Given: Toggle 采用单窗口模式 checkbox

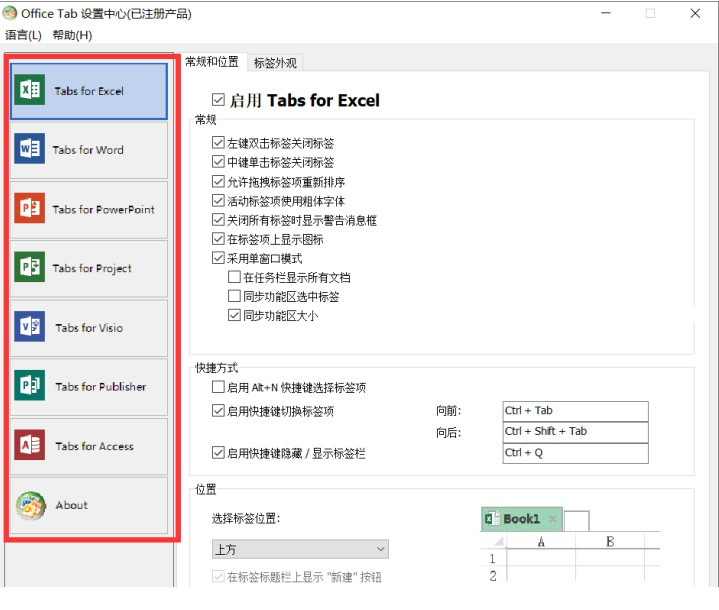Looking at the screenshot, I should [218, 258].
